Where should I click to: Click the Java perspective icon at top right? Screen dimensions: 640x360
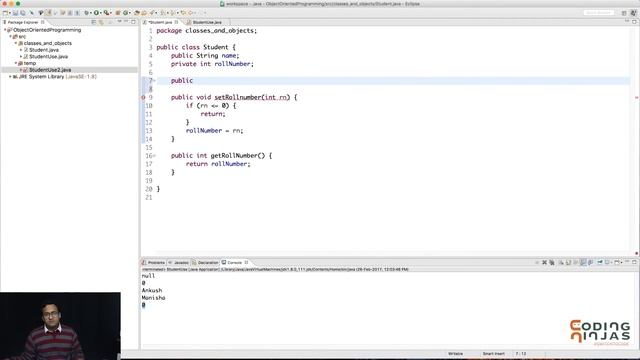tap(633, 13)
